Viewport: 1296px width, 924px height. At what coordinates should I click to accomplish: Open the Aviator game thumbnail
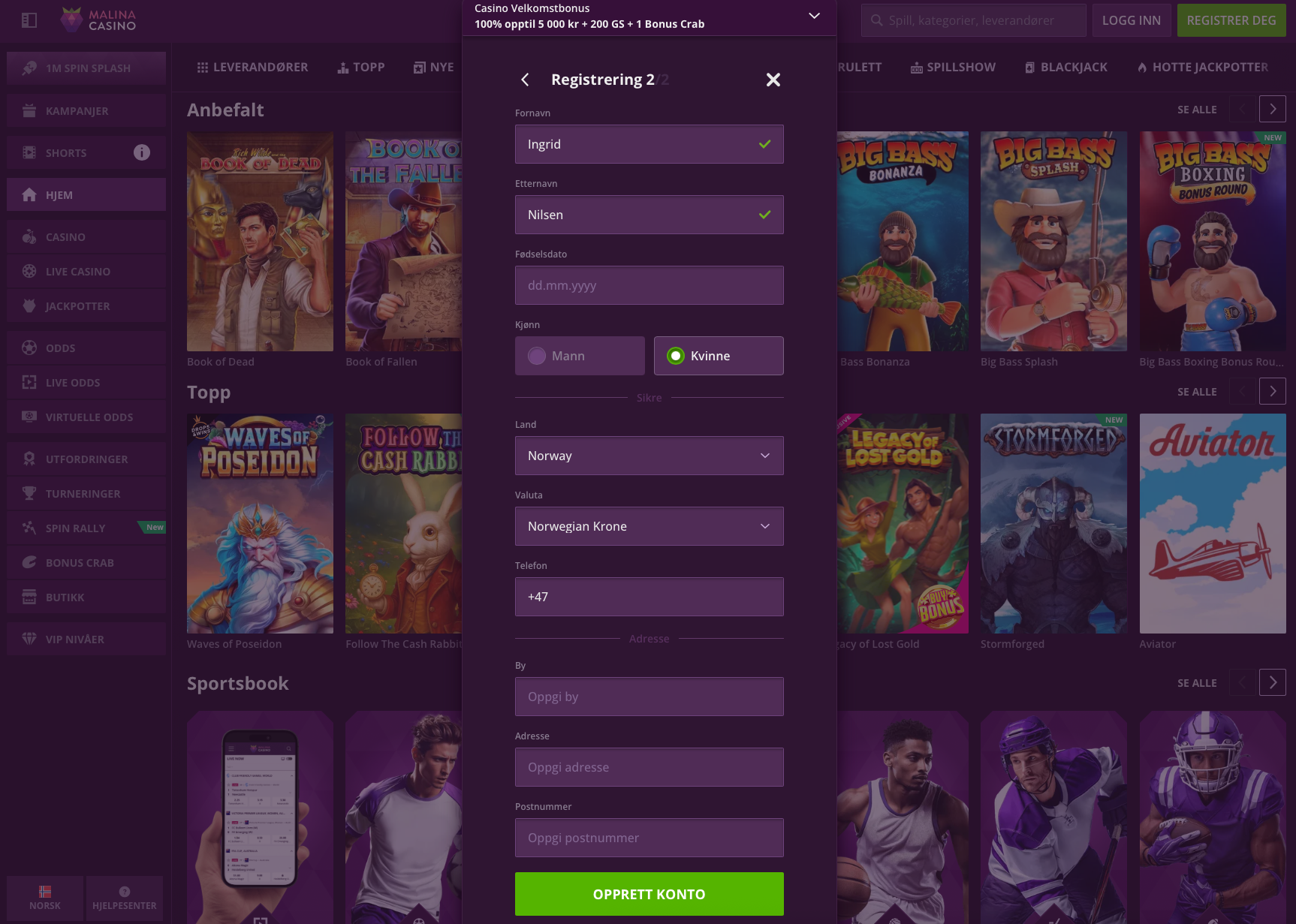point(1212,524)
